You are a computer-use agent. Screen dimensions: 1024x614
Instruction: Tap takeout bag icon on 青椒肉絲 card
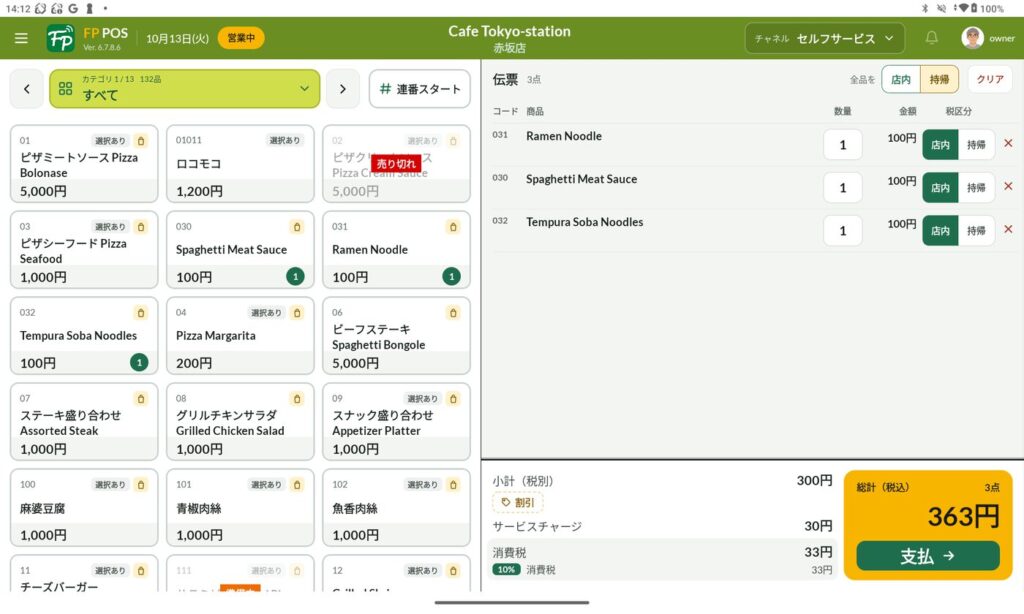pyautogui.click(x=296, y=485)
